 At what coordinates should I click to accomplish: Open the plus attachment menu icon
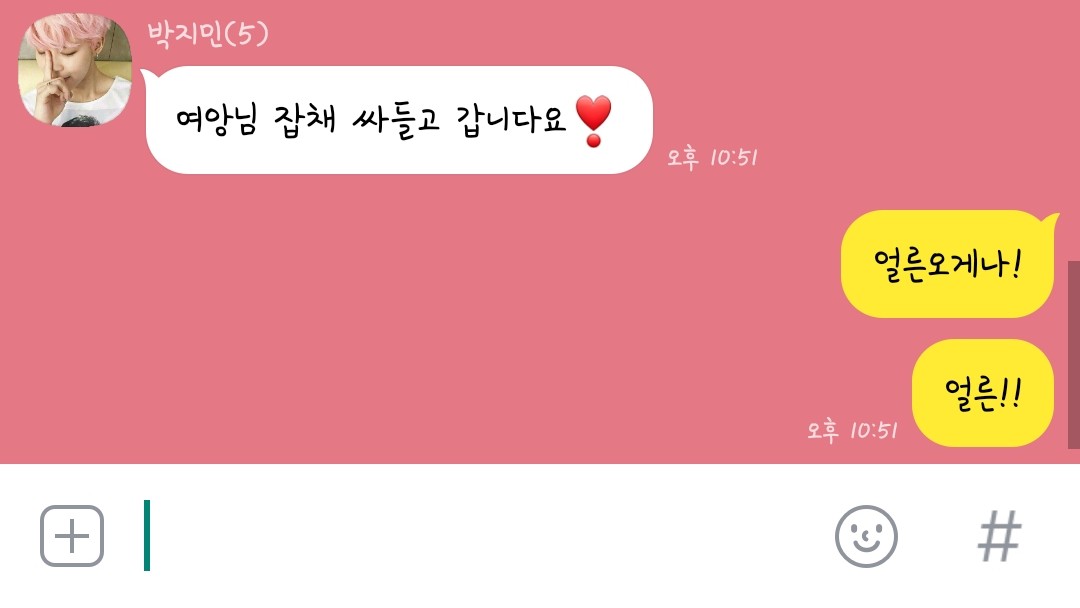point(72,536)
